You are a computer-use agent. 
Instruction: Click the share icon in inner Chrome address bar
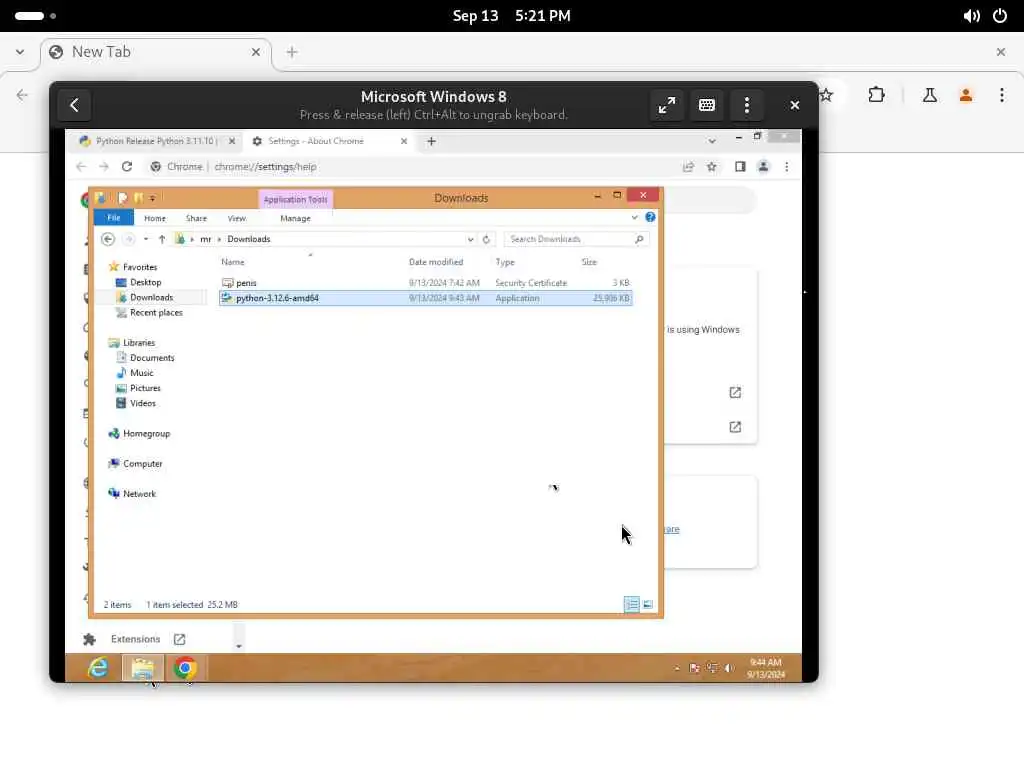[688, 167]
